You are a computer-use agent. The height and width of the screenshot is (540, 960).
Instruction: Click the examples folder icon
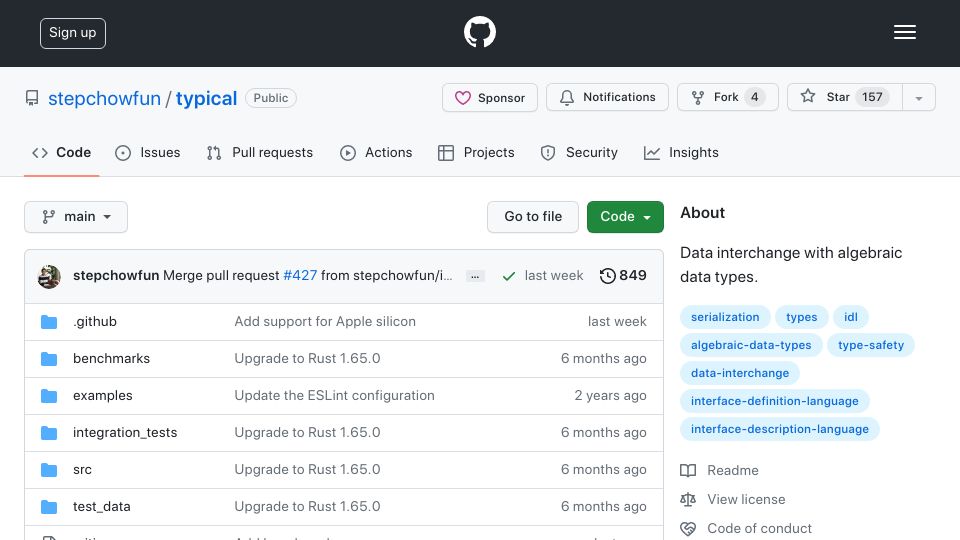pyautogui.click(x=49, y=396)
